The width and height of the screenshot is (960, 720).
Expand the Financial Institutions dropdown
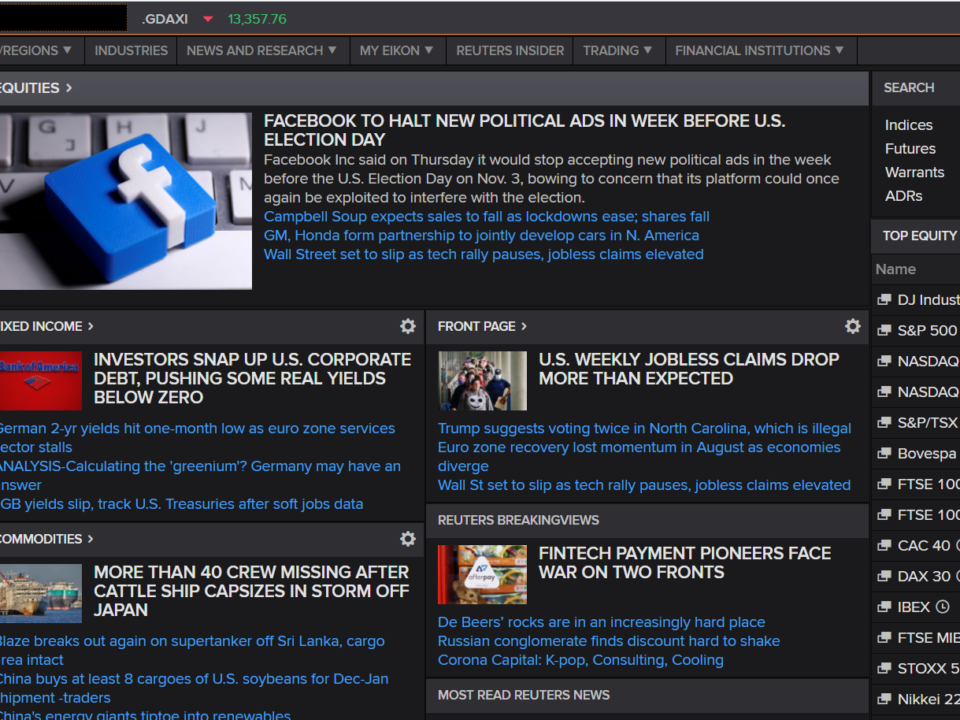(759, 50)
